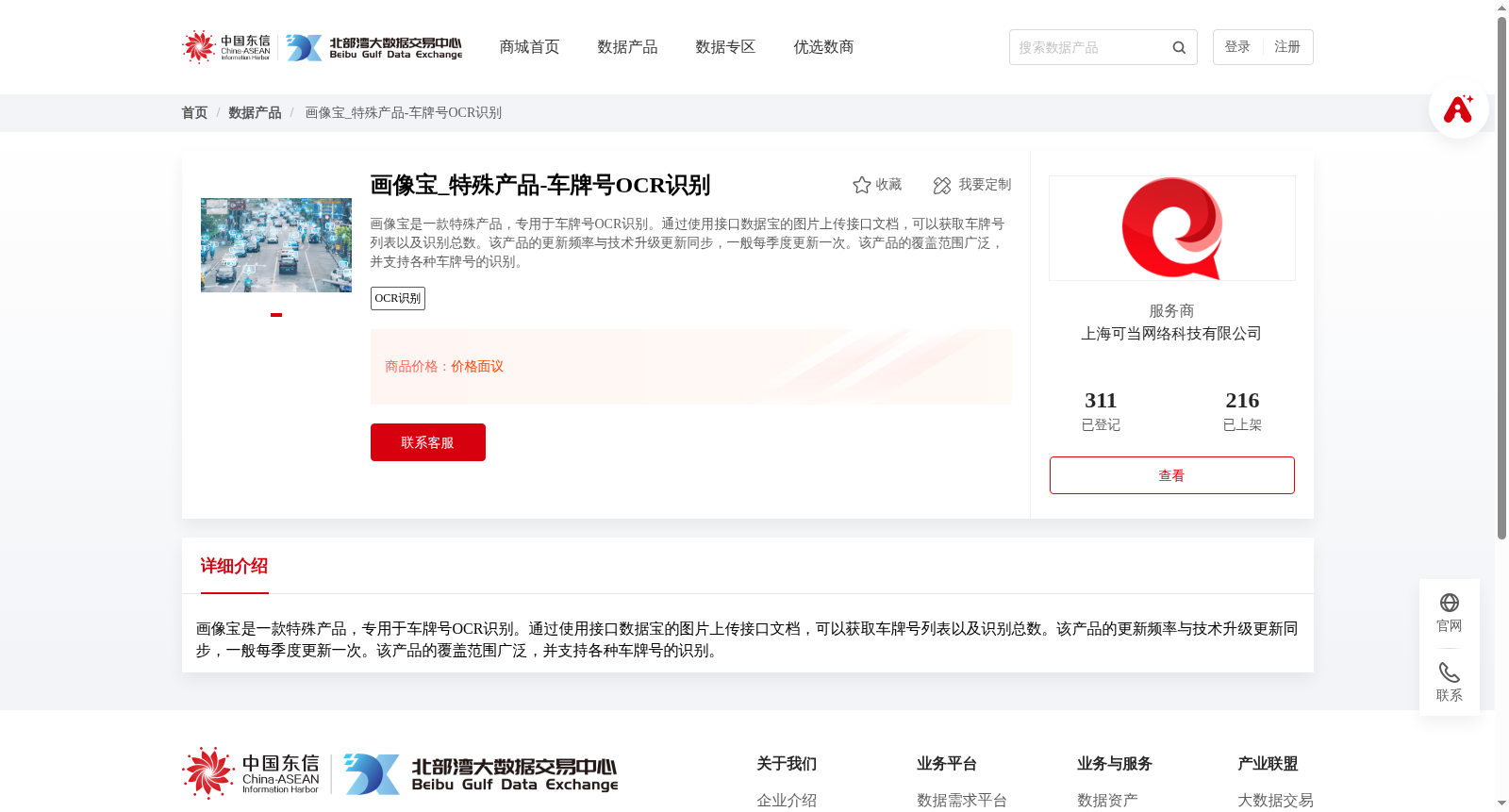
Task: Click footer Beibu Gulf Data Exchange logo
Action: 481,774
